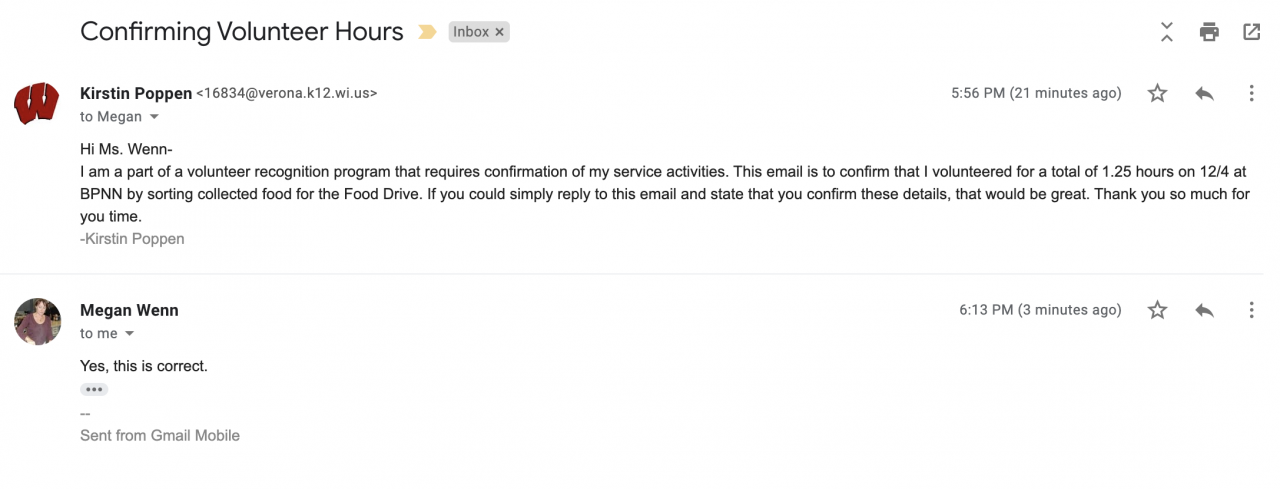Star Kirstin Poppen's message

pyautogui.click(x=1157, y=93)
